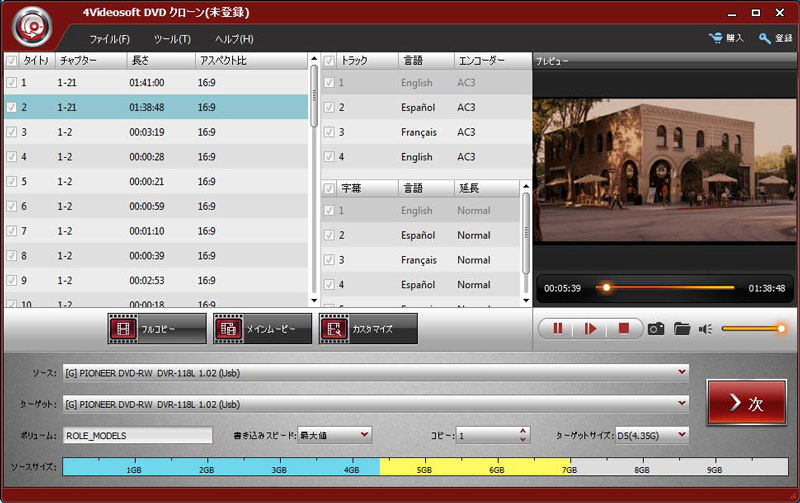Select the メインムービー mode button
Screen dimensions: 800x503
click(x=261, y=328)
